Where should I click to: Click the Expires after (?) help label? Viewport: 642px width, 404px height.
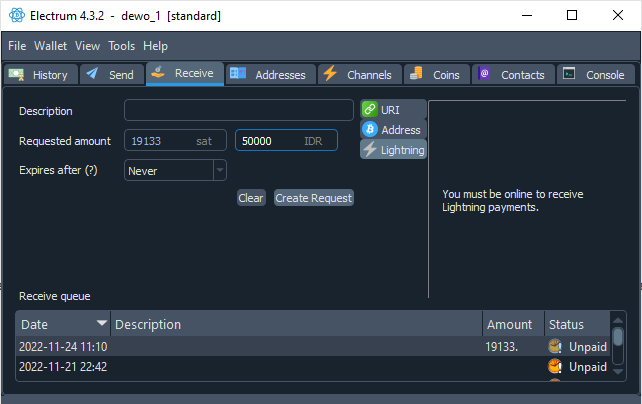pos(58,170)
